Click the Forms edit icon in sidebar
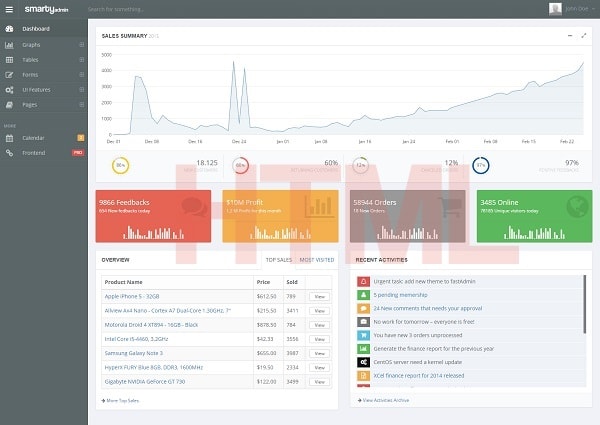Viewport: 600px width, 425px height. pos(9,75)
